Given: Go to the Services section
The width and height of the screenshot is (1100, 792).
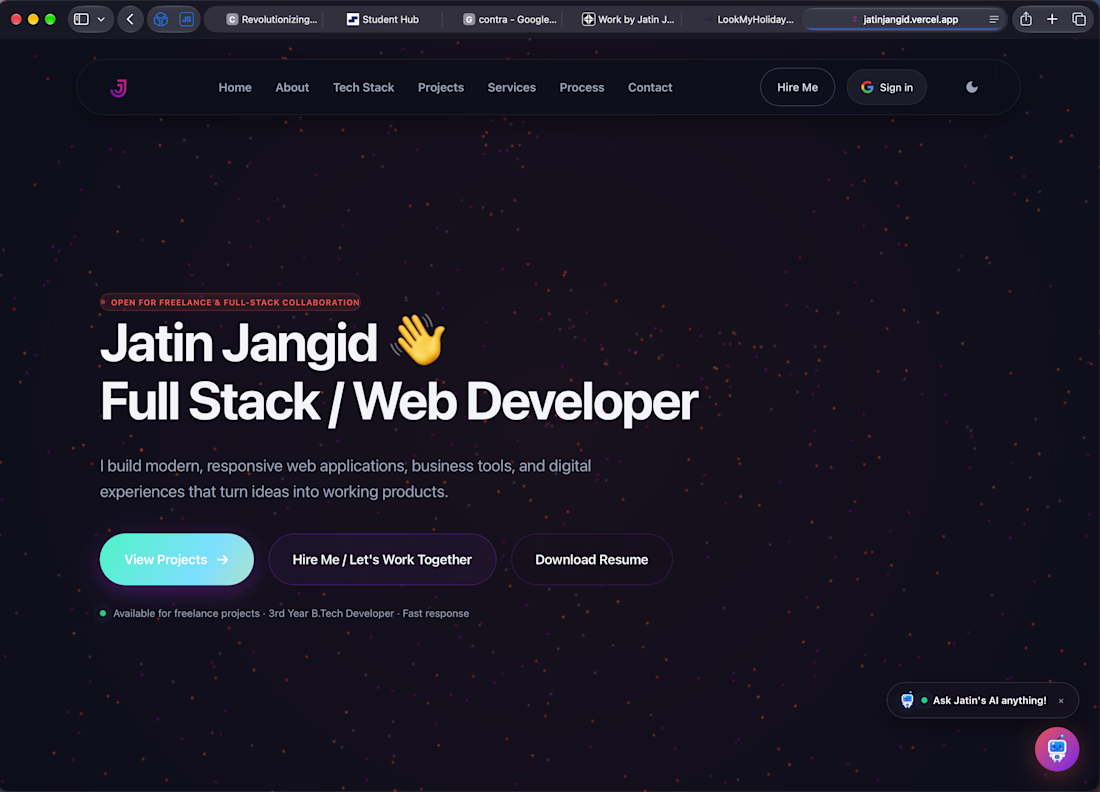Looking at the screenshot, I should coord(511,88).
